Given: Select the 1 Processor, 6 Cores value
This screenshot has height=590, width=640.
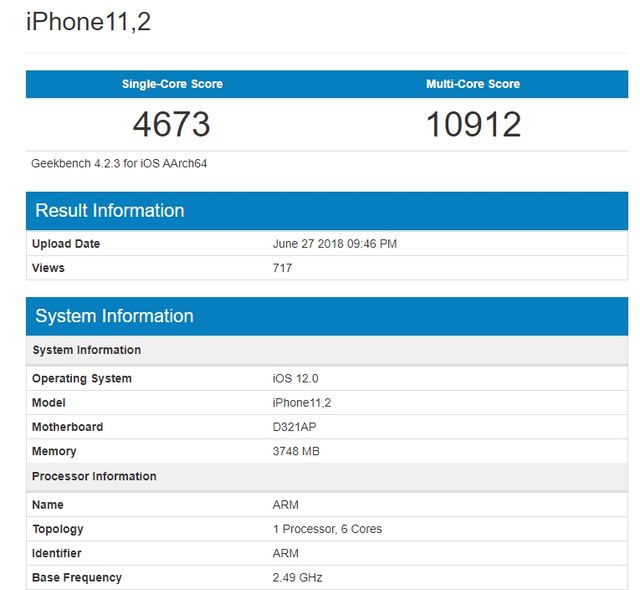Looking at the screenshot, I should coord(327,529).
